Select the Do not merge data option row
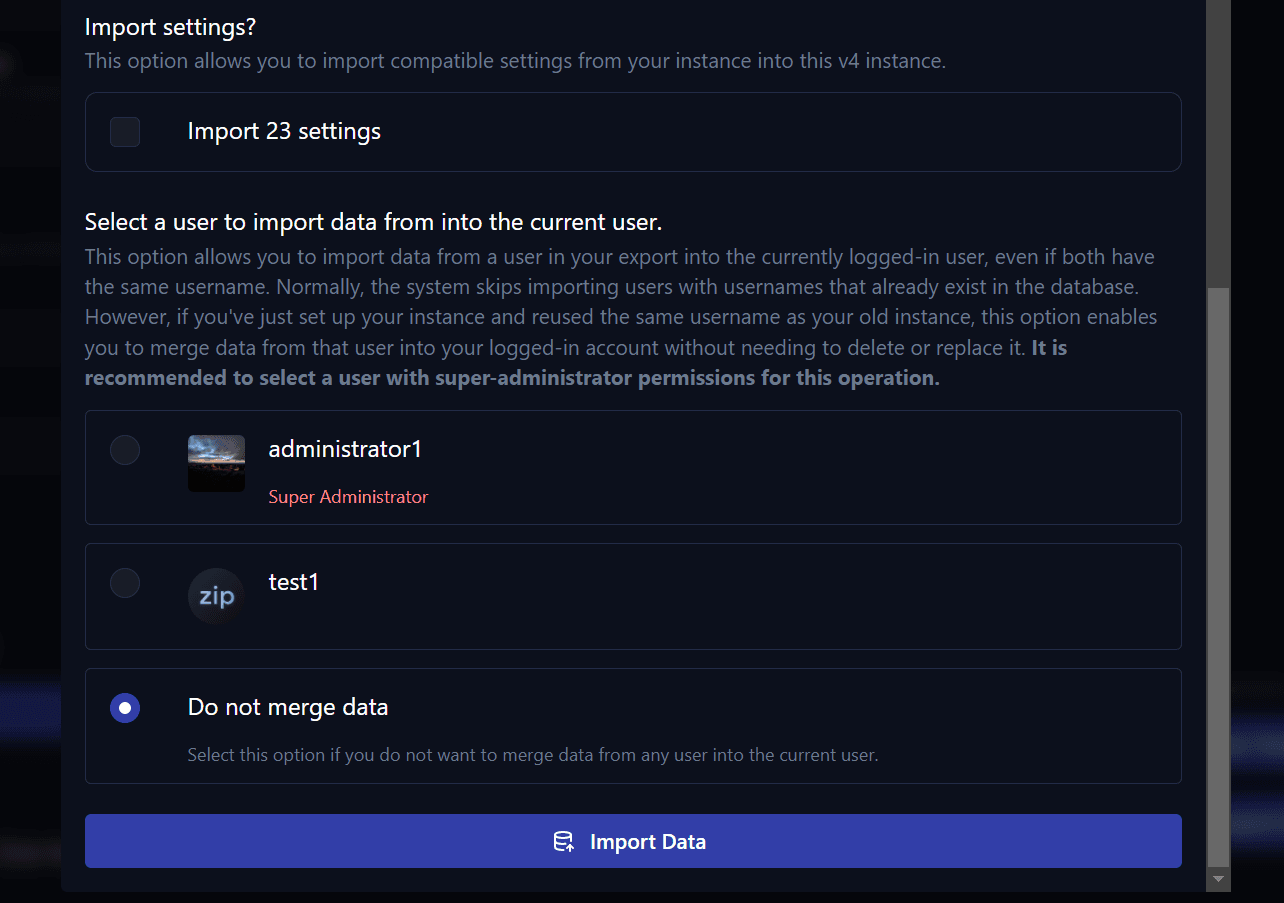 [x=632, y=726]
